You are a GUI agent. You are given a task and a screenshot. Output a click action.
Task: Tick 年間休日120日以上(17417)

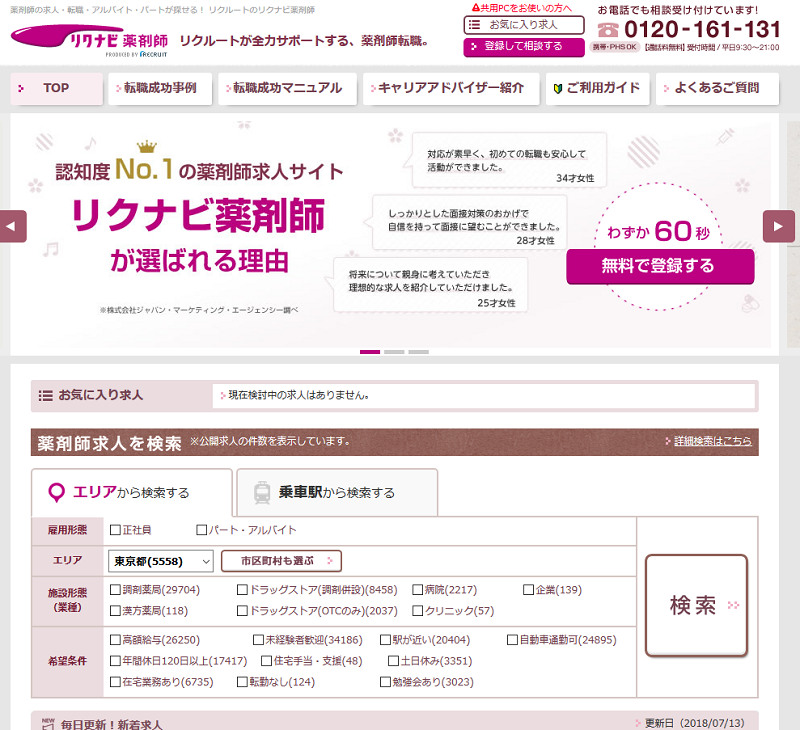[115, 661]
